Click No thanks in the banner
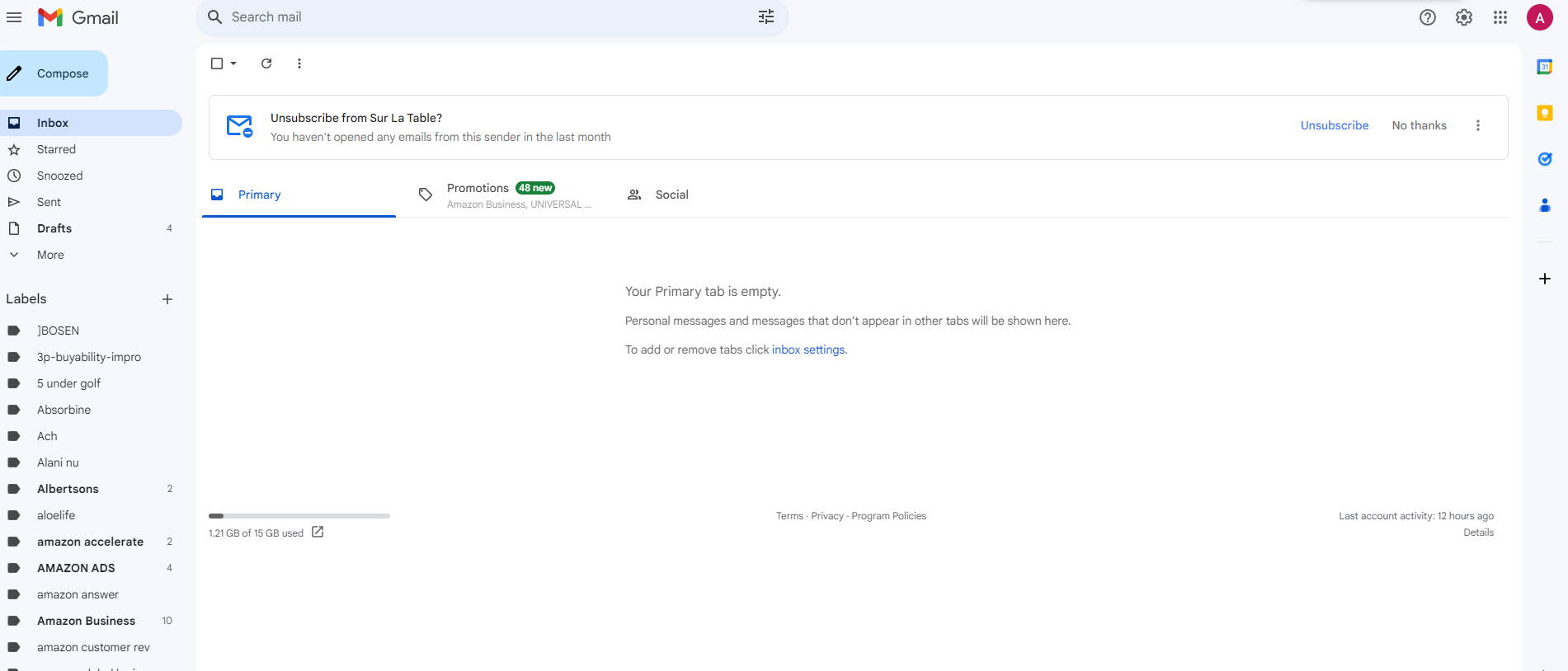1568x671 pixels. tap(1419, 125)
